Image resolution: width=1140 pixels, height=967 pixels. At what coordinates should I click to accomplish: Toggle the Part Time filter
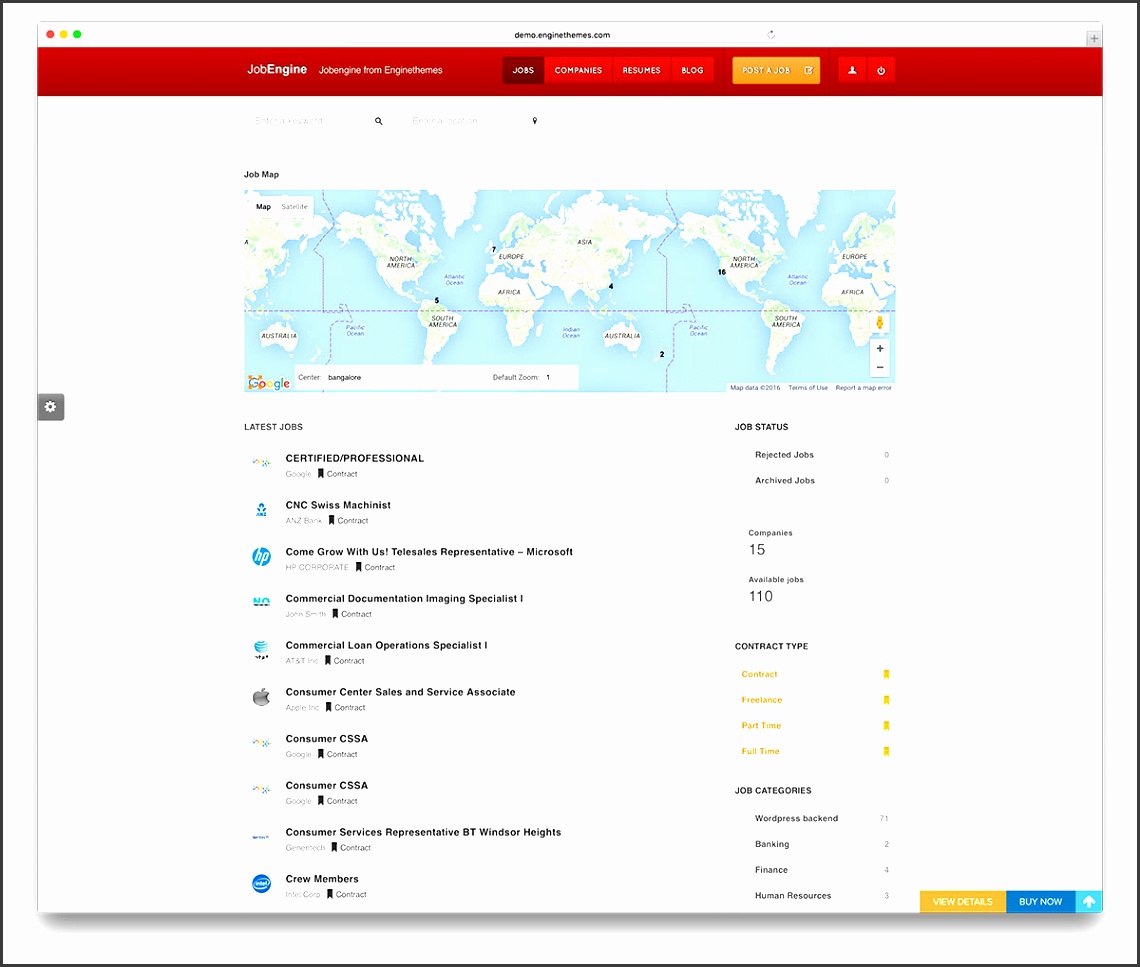tap(762, 726)
